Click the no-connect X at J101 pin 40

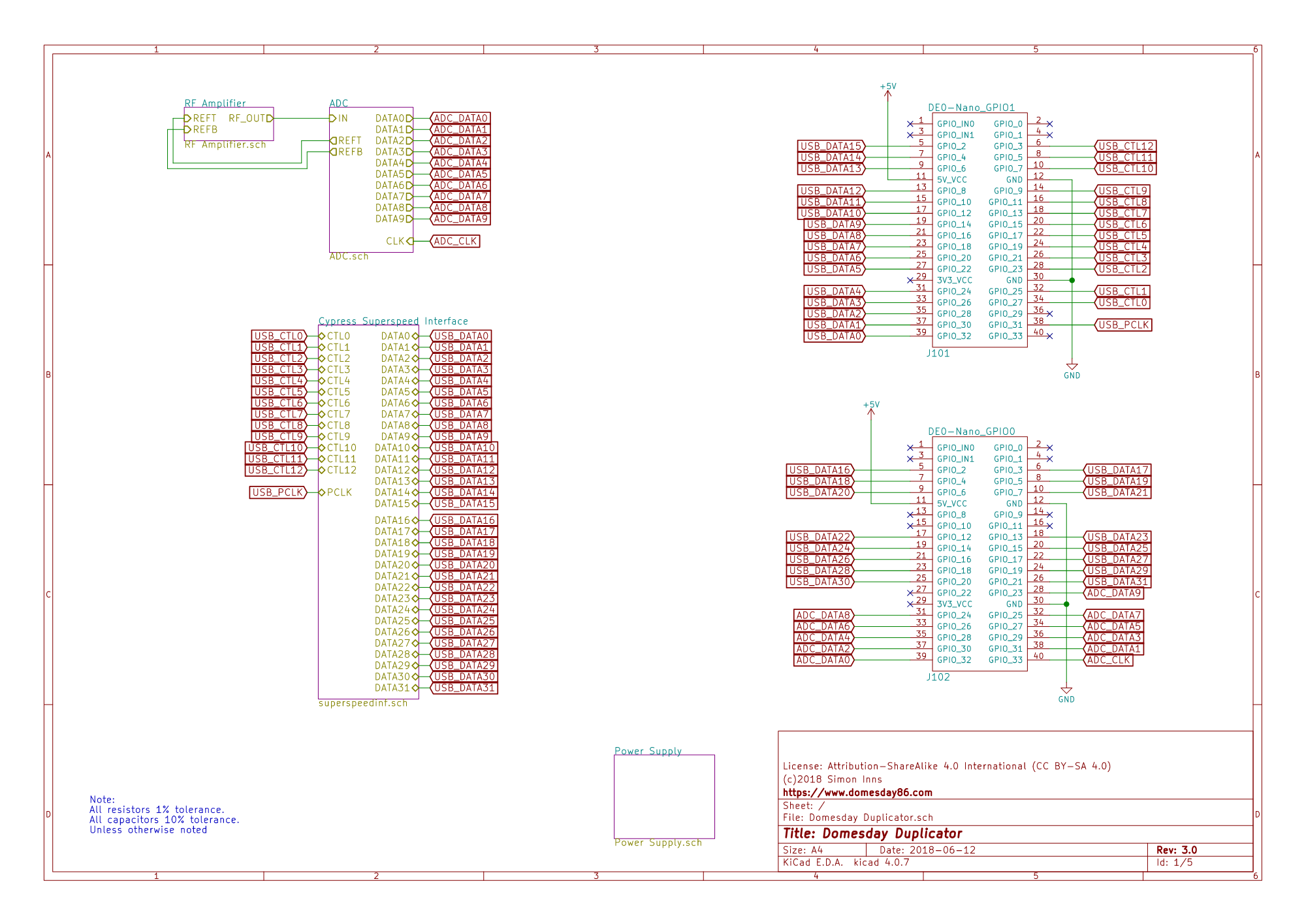[x=1049, y=336]
